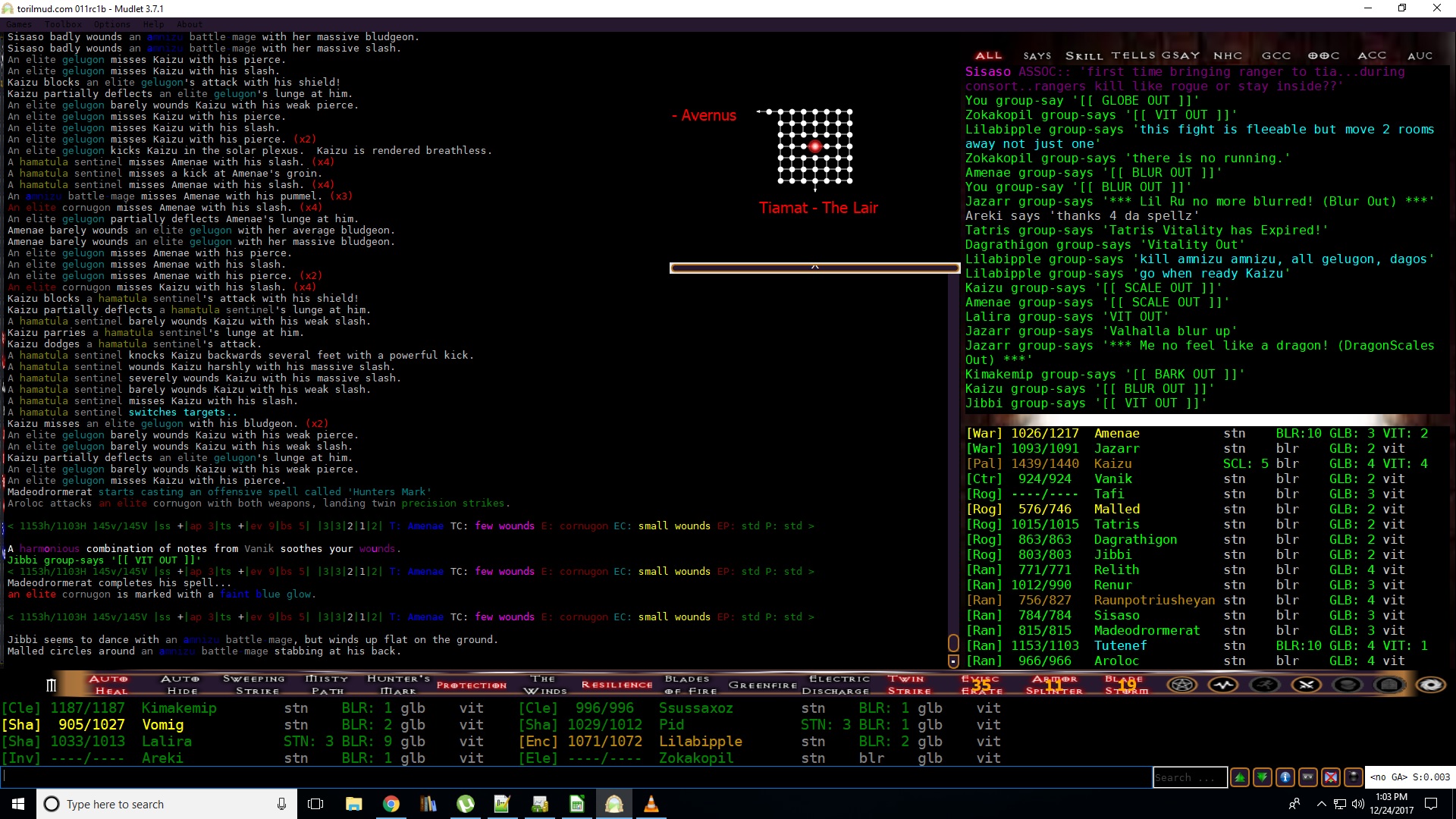Image resolution: width=1456 pixels, height=819 pixels.
Task: Open the GSAY chat tab
Action: click(1181, 55)
